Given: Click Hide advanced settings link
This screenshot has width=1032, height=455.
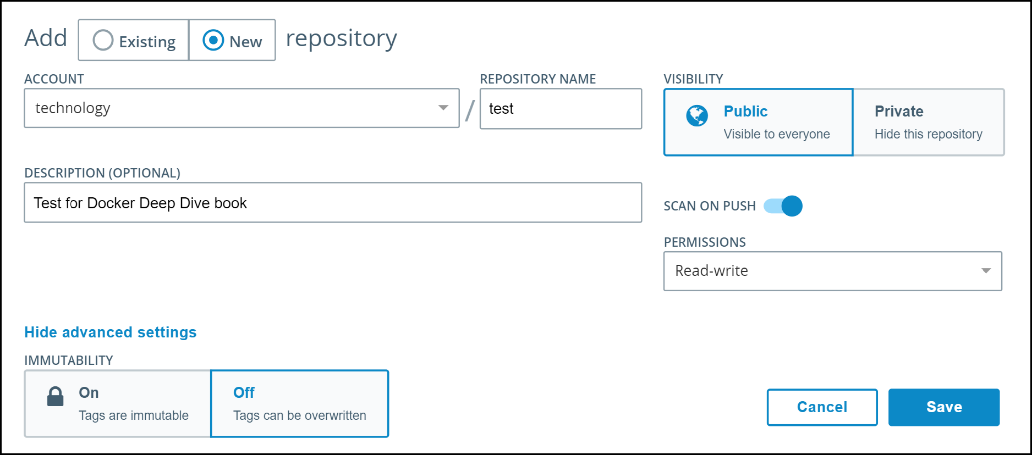Looking at the screenshot, I should [x=110, y=332].
